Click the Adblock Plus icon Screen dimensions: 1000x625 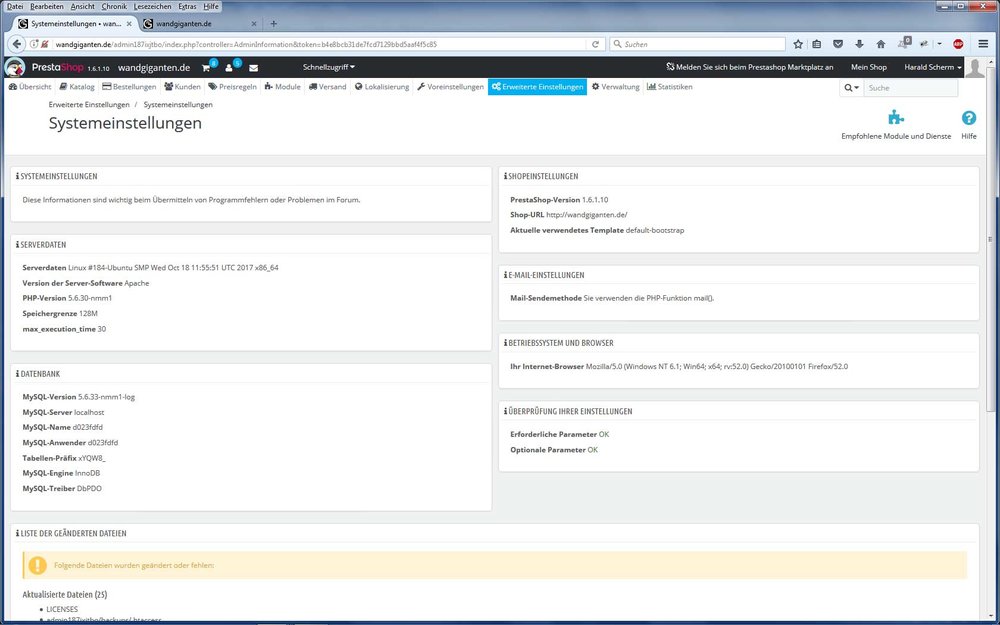pyautogui.click(x=958, y=44)
